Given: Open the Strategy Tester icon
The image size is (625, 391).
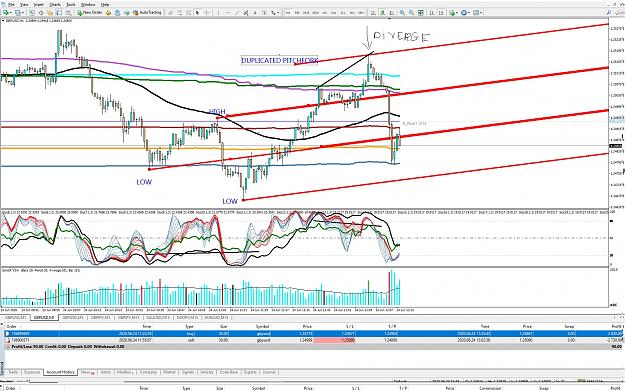Looking at the screenshot, I should (68, 13).
